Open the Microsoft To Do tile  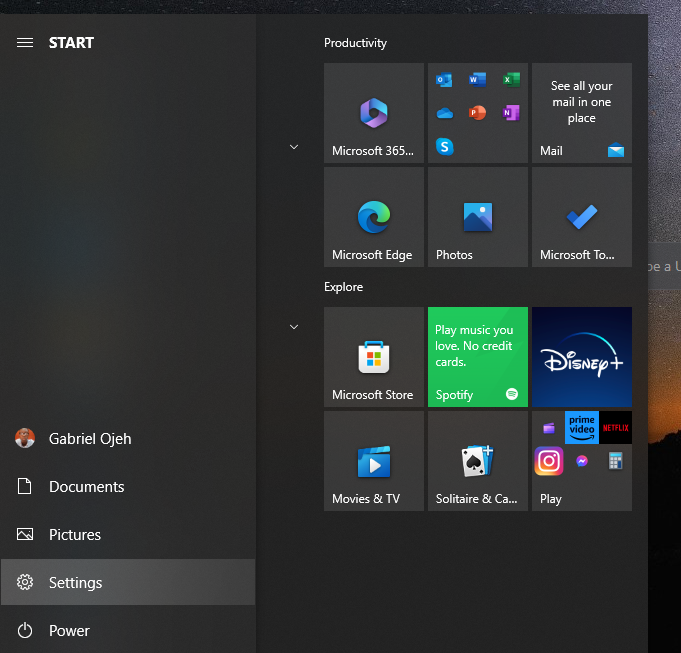[582, 217]
